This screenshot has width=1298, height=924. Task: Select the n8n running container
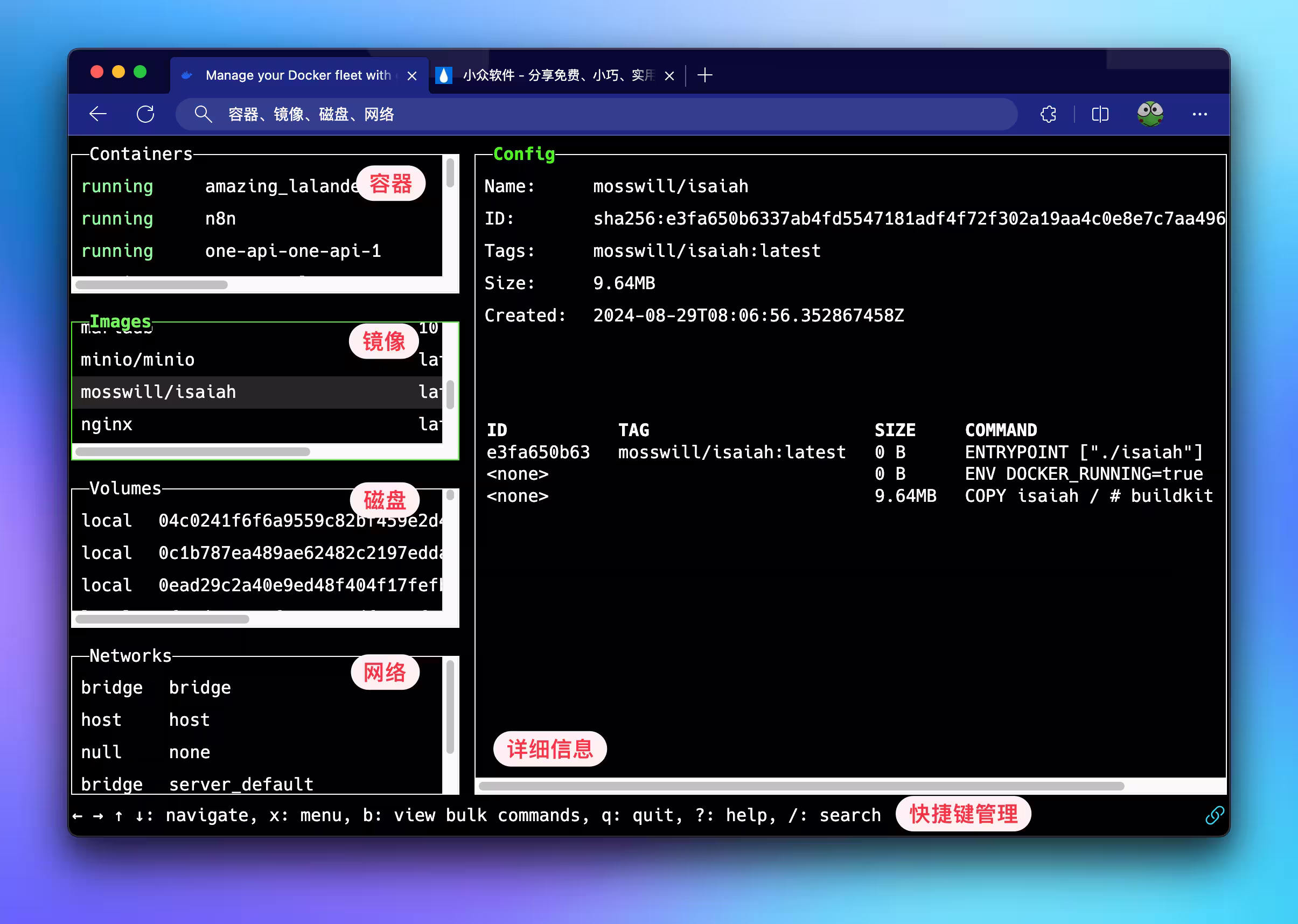(257, 219)
